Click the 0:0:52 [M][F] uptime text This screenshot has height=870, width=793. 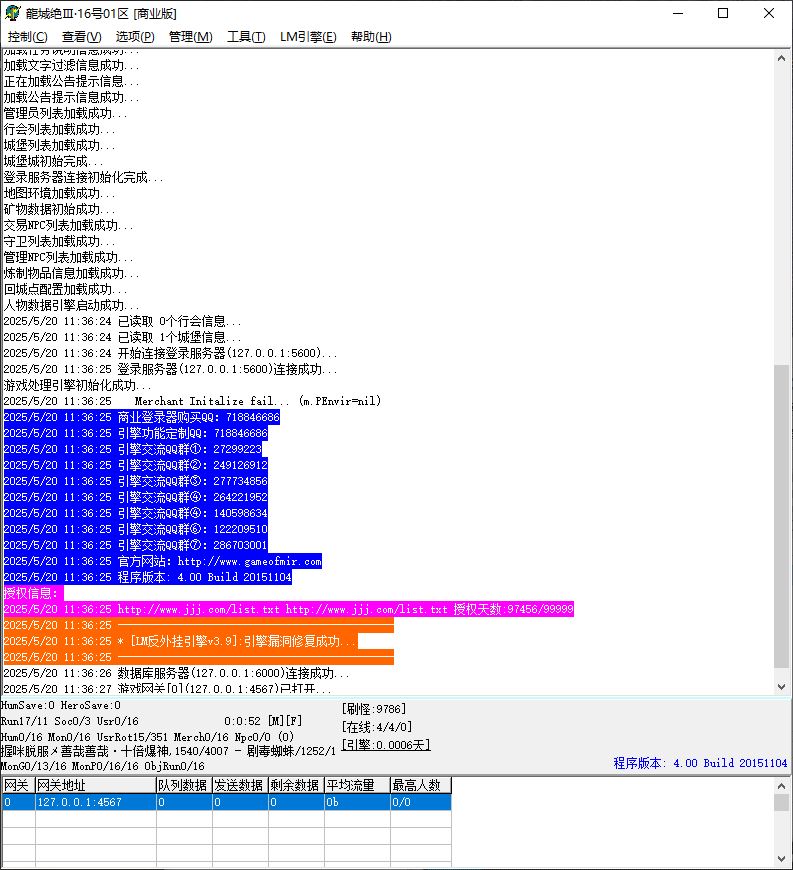pyautogui.click(x=263, y=721)
